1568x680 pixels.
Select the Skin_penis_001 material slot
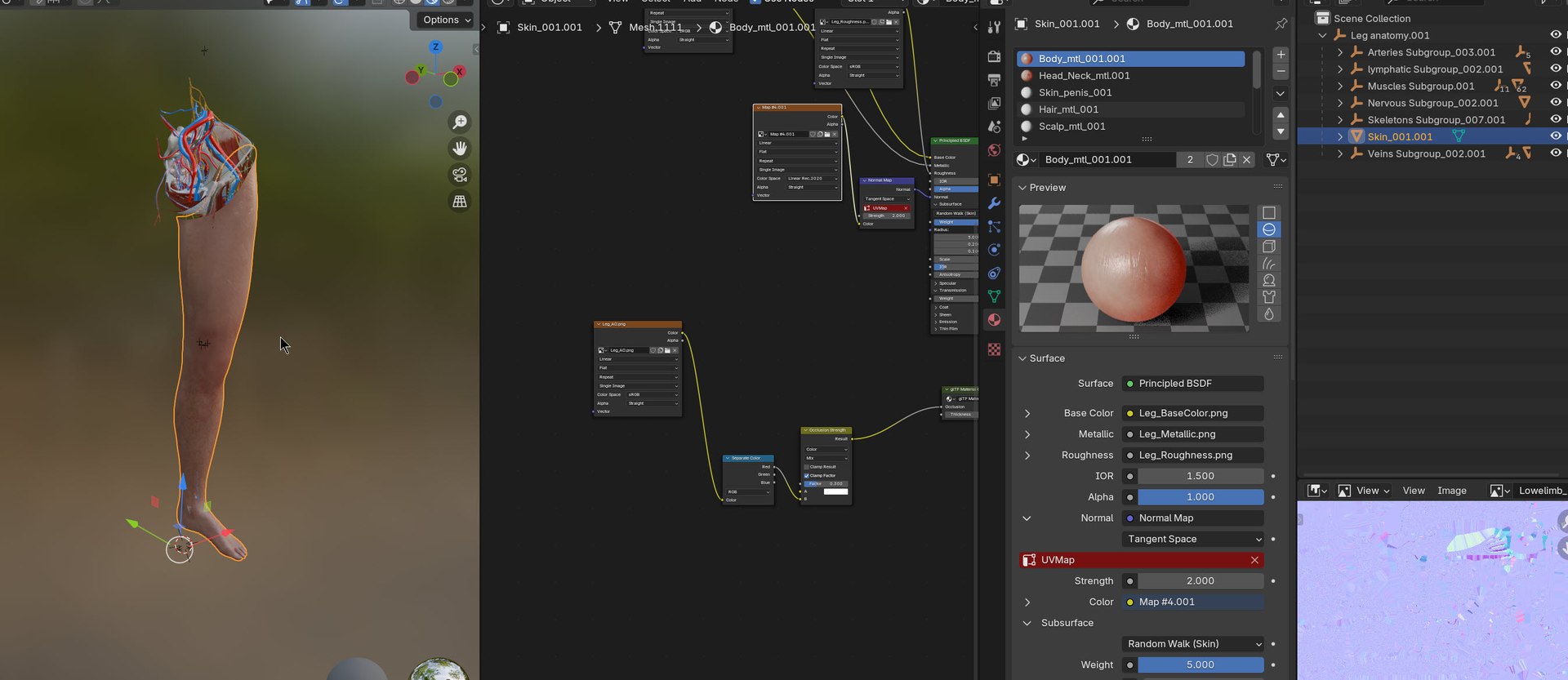[1130, 93]
